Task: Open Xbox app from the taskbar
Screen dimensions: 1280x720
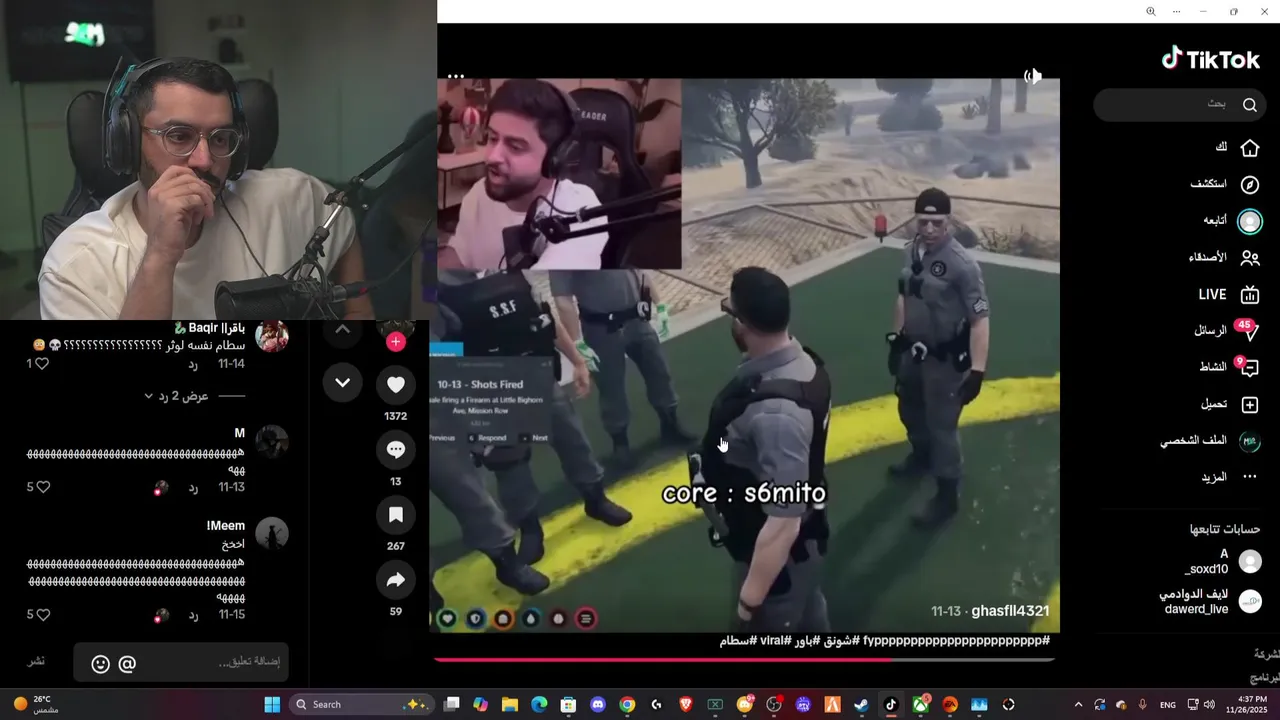Action: tap(920, 704)
